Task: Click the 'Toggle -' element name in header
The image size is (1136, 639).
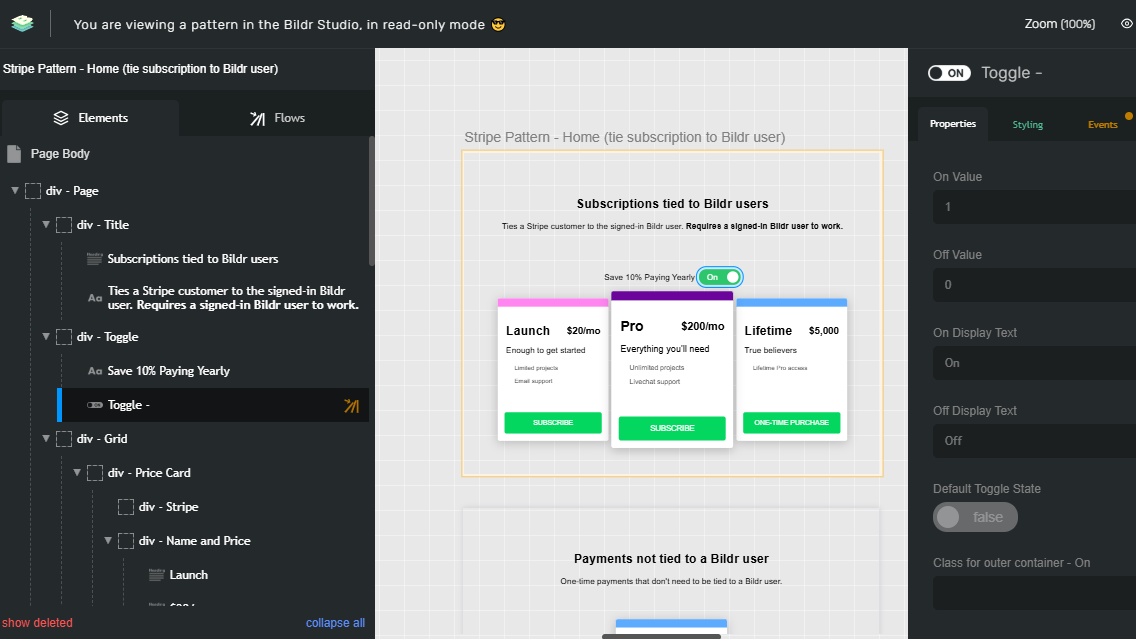Action: [1011, 73]
